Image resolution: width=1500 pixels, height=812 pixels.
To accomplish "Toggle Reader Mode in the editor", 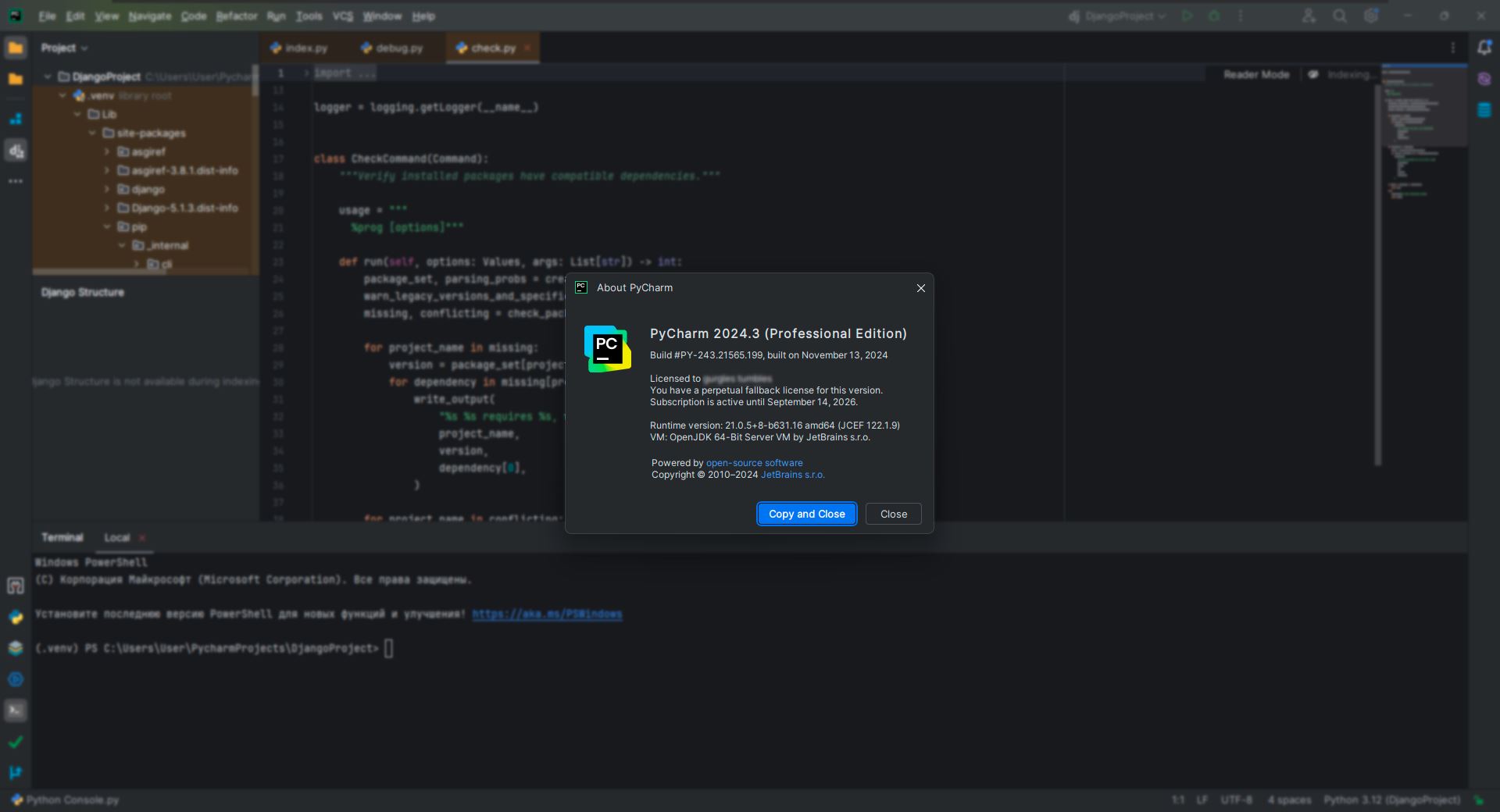I will 1256,74.
